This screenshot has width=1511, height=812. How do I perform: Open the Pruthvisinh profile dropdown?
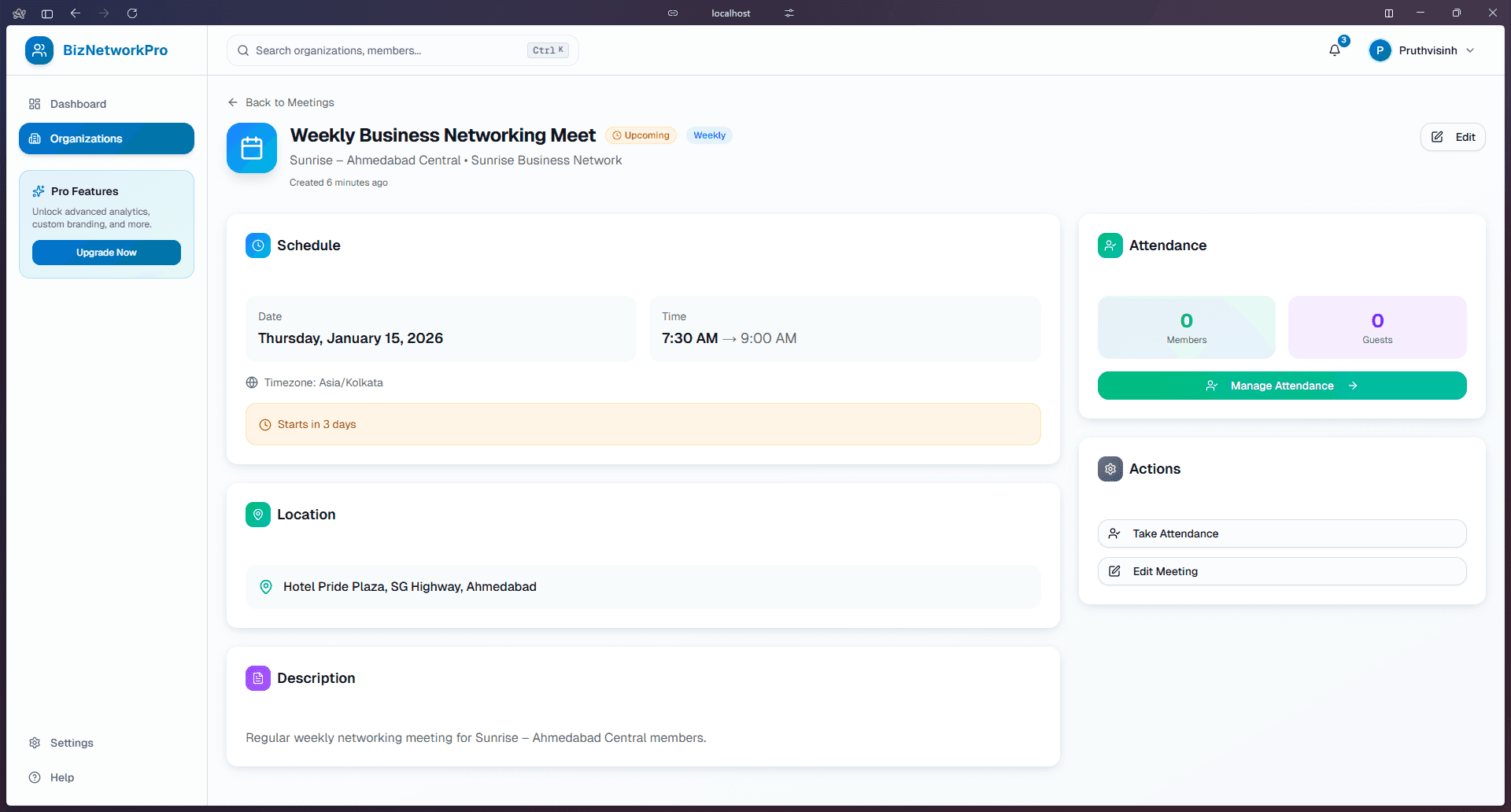(x=1421, y=50)
